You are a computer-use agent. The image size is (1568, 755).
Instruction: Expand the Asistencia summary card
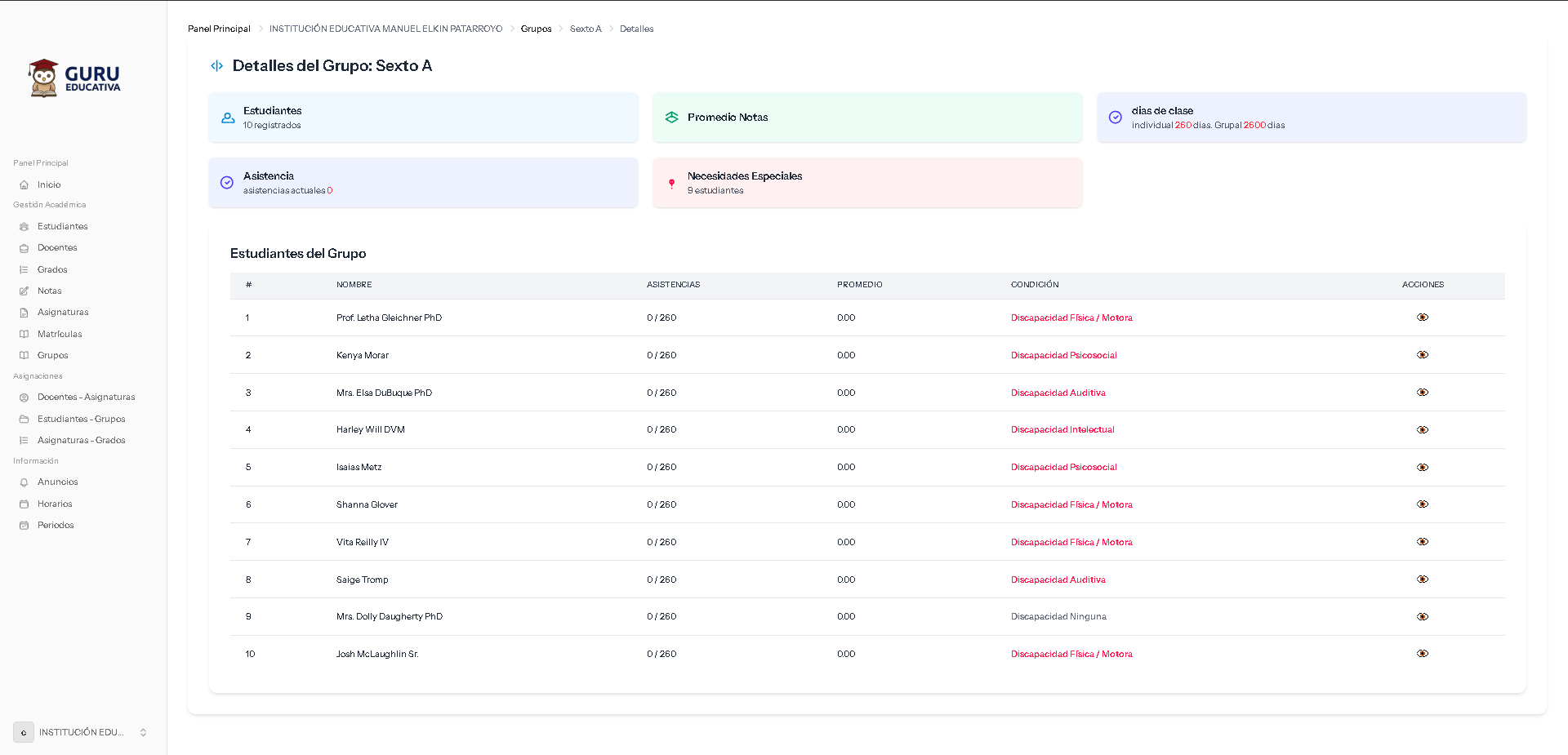pyautogui.click(x=423, y=183)
